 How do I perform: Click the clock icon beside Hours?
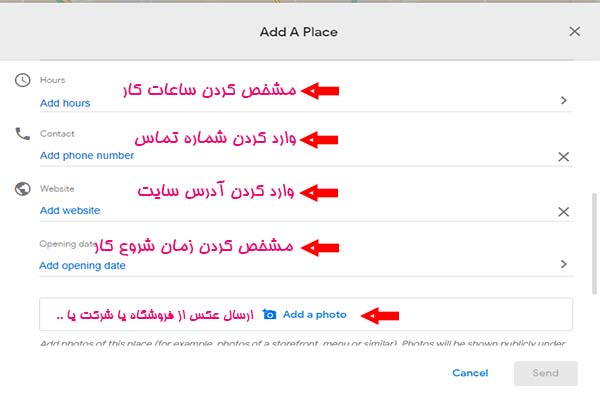[x=23, y=81]
